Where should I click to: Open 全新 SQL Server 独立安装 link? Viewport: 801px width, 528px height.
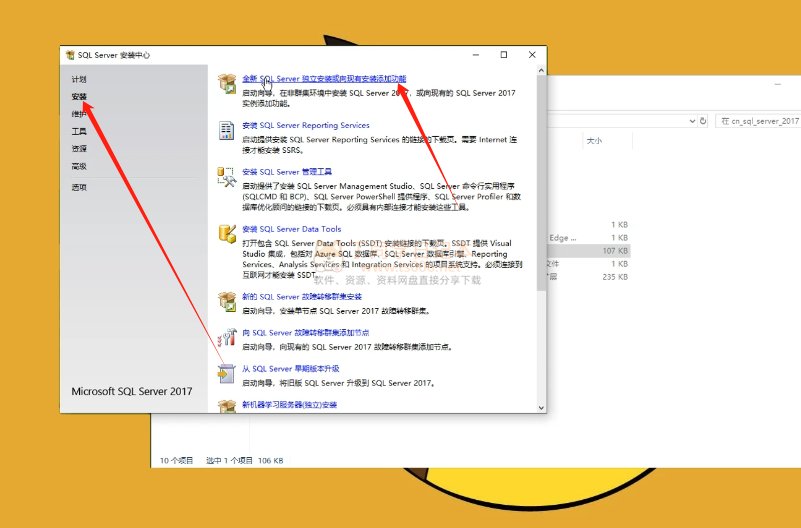pyautogui.click(x=324, y=78)
